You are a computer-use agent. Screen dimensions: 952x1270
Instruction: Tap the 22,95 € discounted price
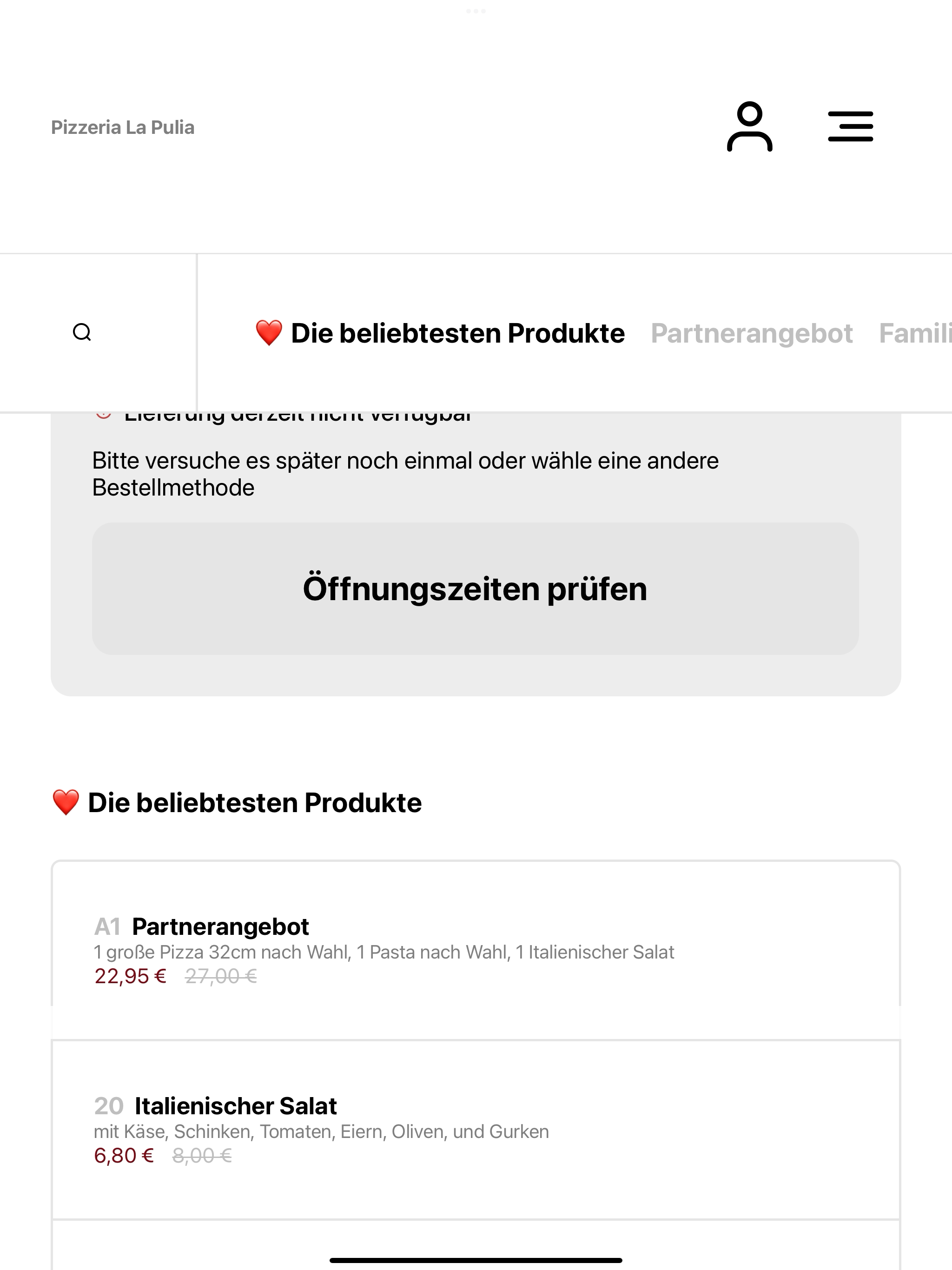[x=130, y=977]
